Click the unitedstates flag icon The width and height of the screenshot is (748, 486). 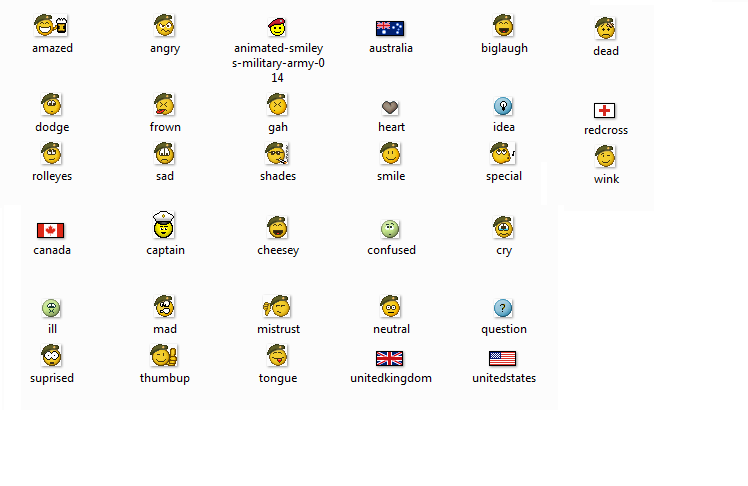tap(503, 358)
